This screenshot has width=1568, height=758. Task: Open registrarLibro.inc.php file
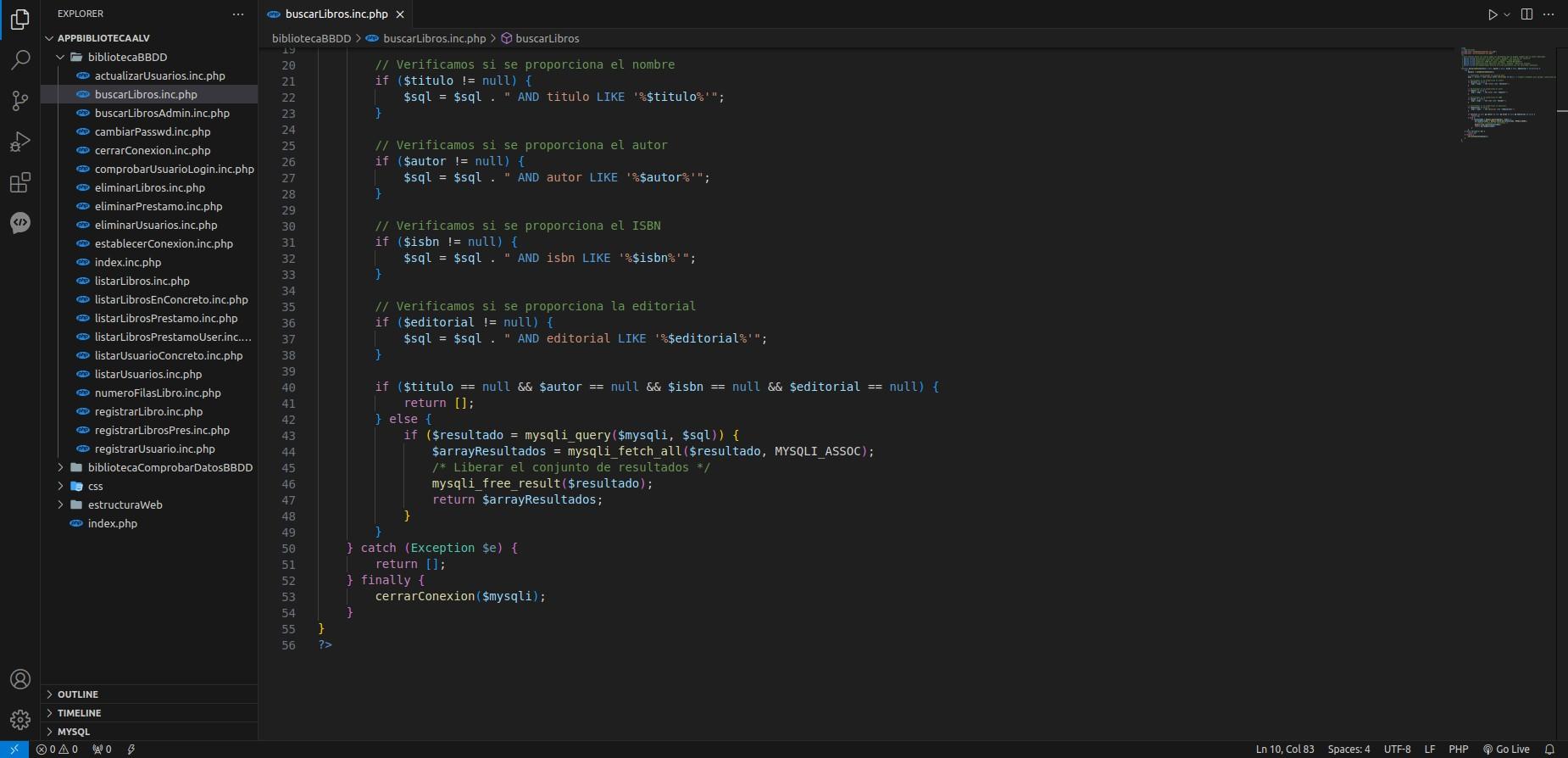149,411
